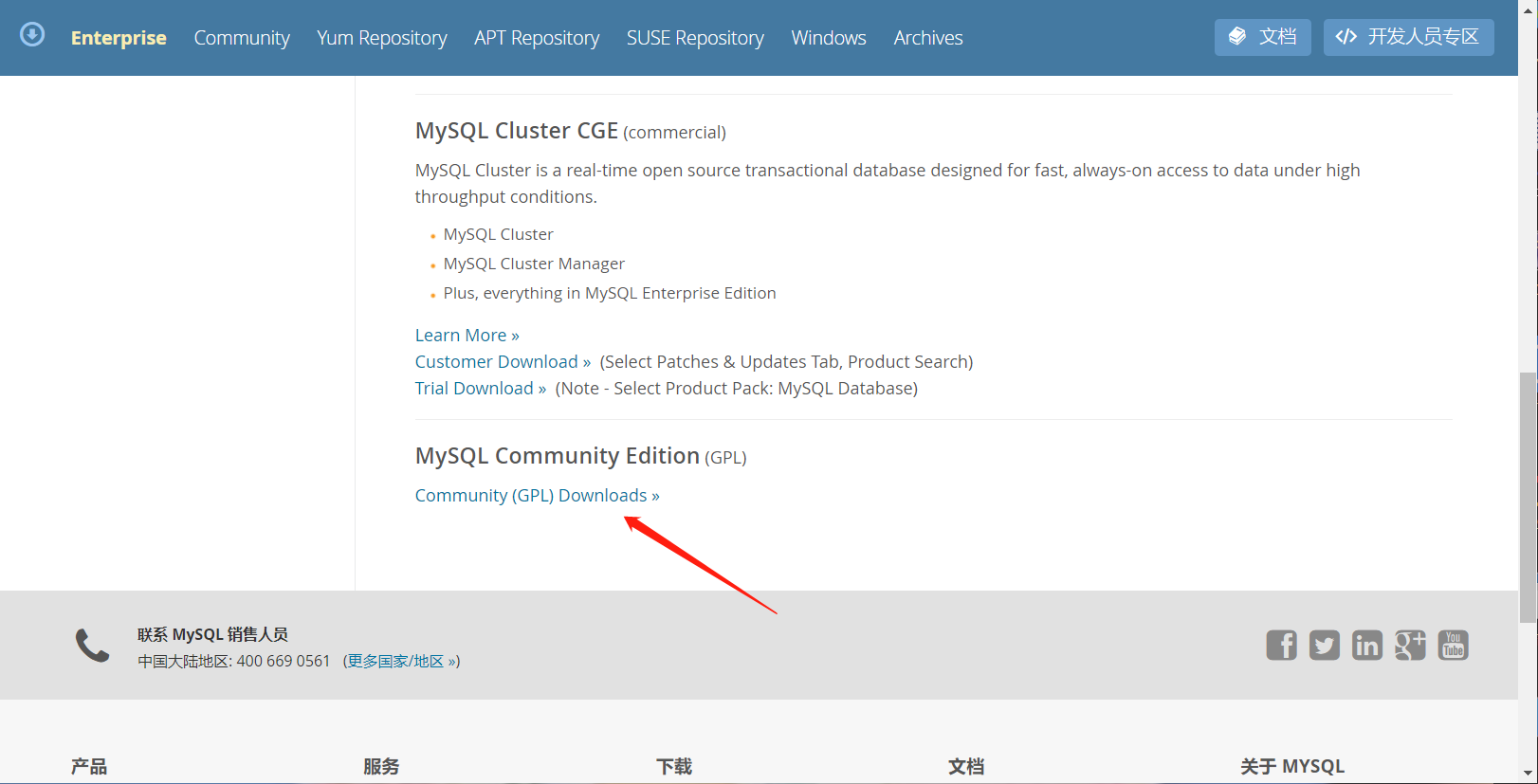This screenshot has height=784, width=1538.
Task: Click the 下载 footer heading
Action: [x=674, y=766]
